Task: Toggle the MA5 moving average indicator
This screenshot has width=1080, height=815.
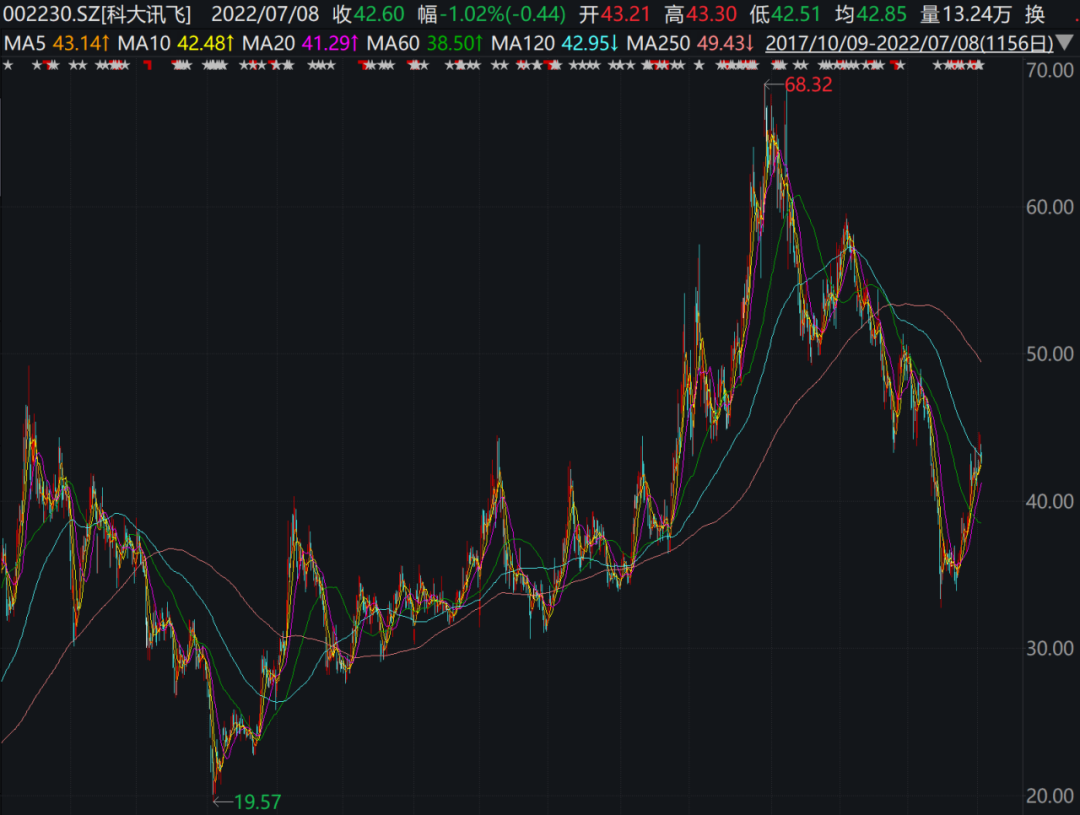Action: [56, 44]
